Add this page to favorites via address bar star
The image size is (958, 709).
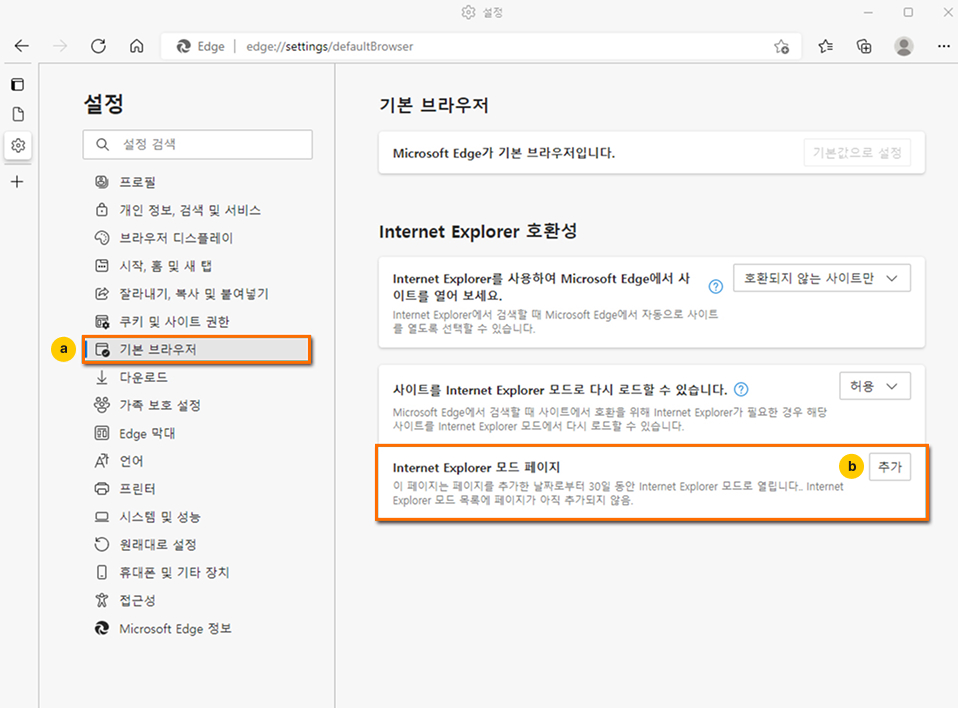point(781,46)
